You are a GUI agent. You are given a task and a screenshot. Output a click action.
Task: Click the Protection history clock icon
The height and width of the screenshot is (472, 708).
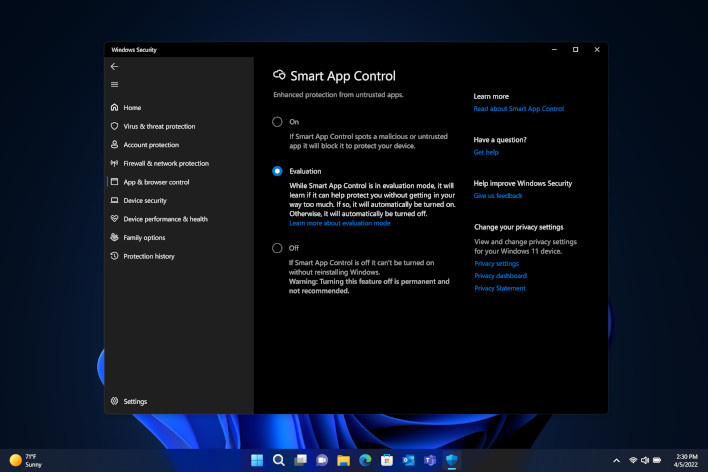tap(115, 256)
